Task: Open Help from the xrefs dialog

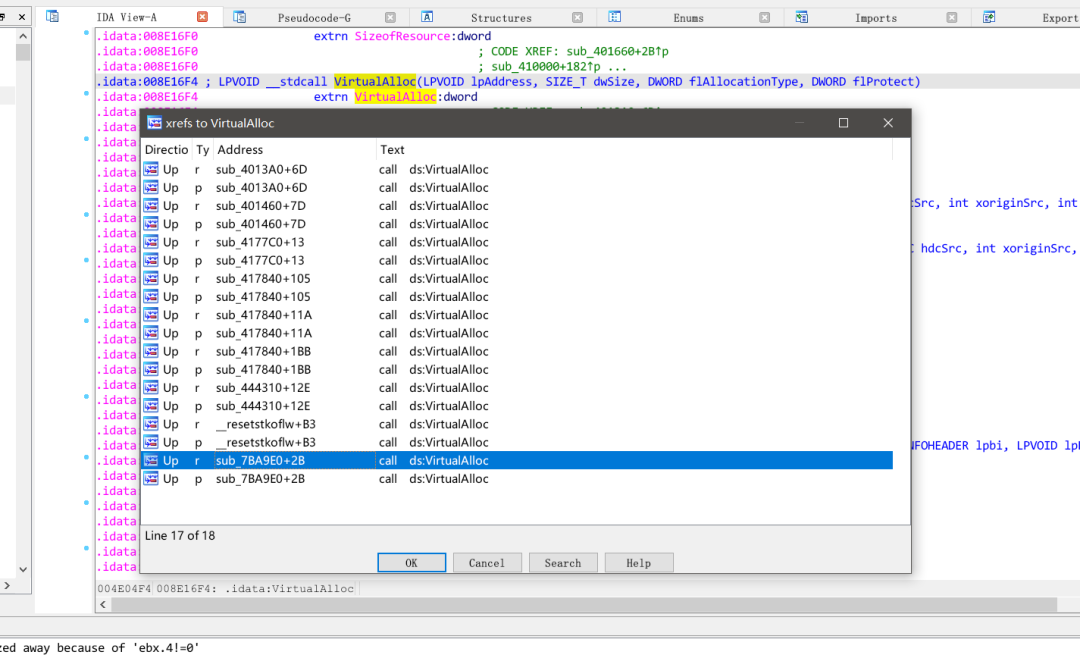Action: tap(638, 563)
